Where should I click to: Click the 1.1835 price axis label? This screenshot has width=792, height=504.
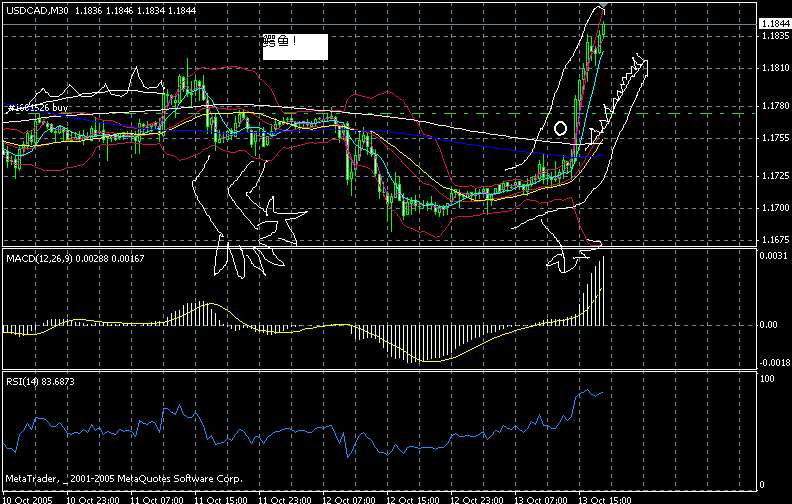[x=775, y=36]
